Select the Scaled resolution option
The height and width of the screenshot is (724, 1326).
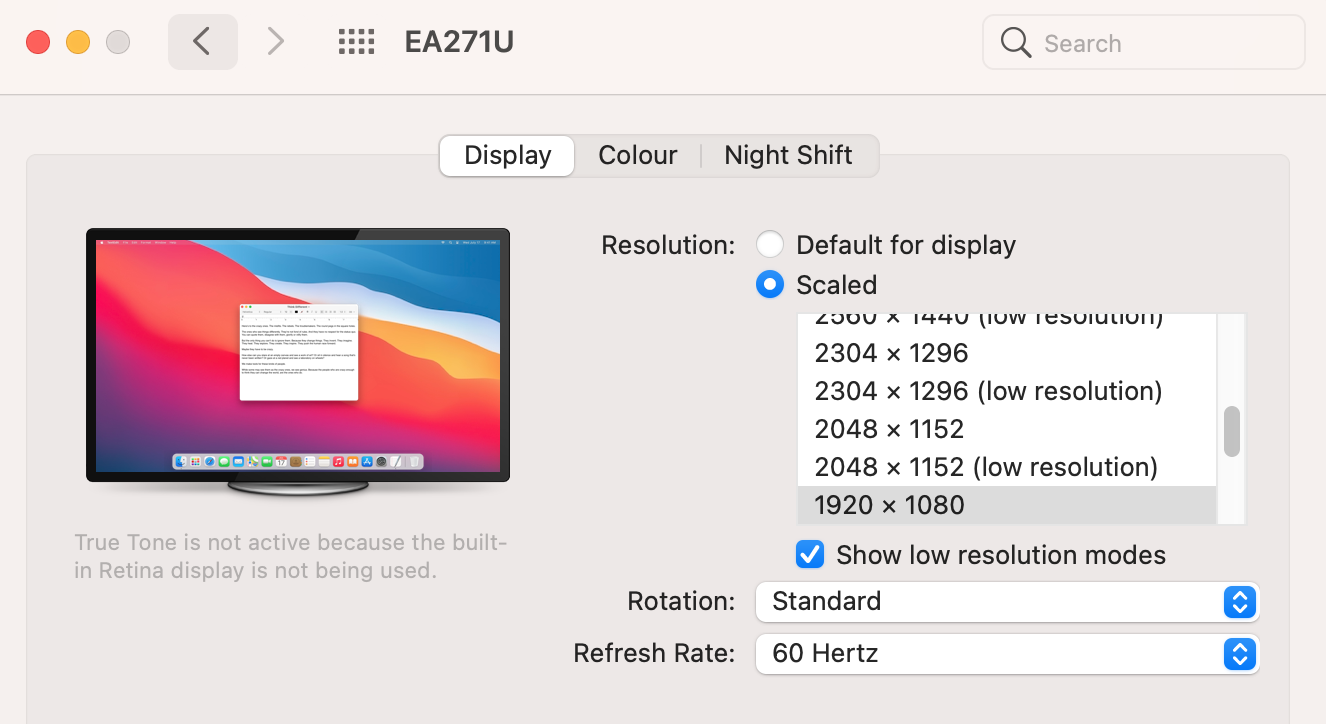click(769, 285)
